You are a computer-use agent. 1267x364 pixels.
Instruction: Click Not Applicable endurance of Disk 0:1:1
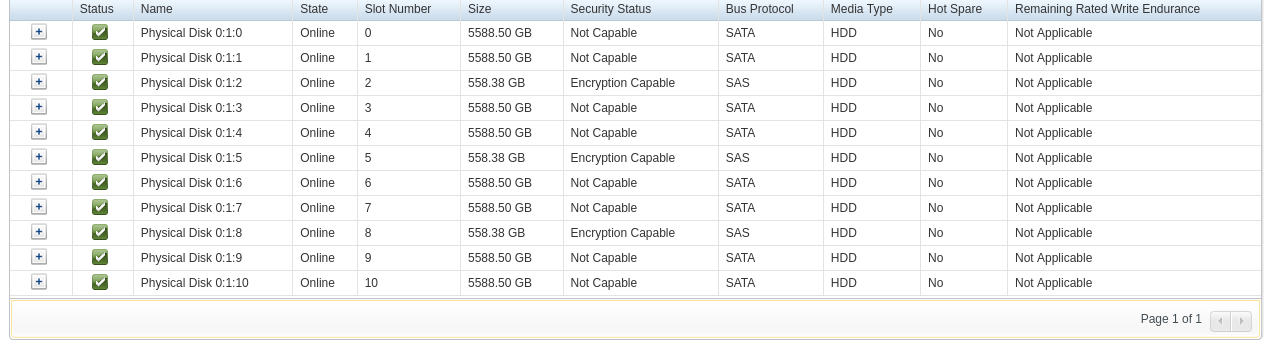pos(1053,58)
